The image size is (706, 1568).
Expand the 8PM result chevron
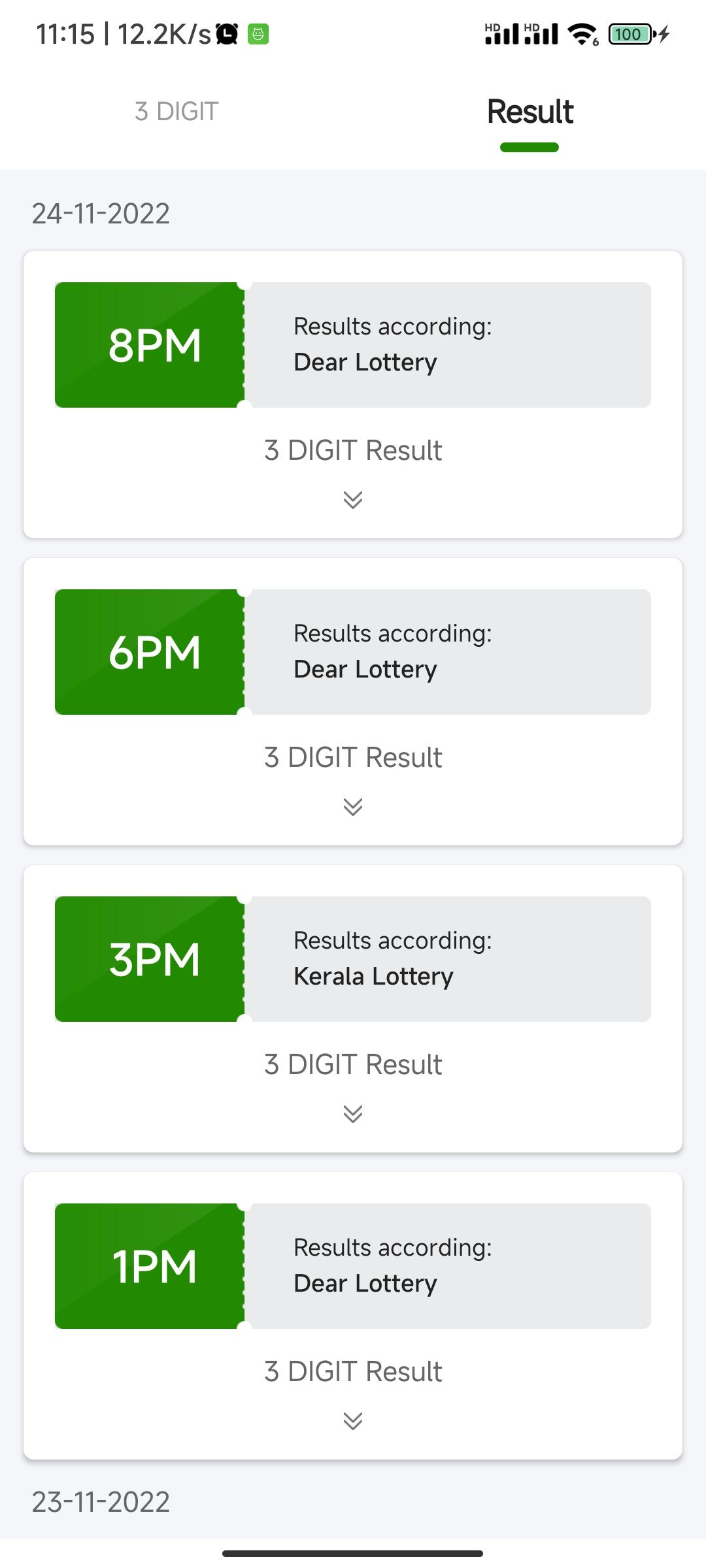click(353, 500)
